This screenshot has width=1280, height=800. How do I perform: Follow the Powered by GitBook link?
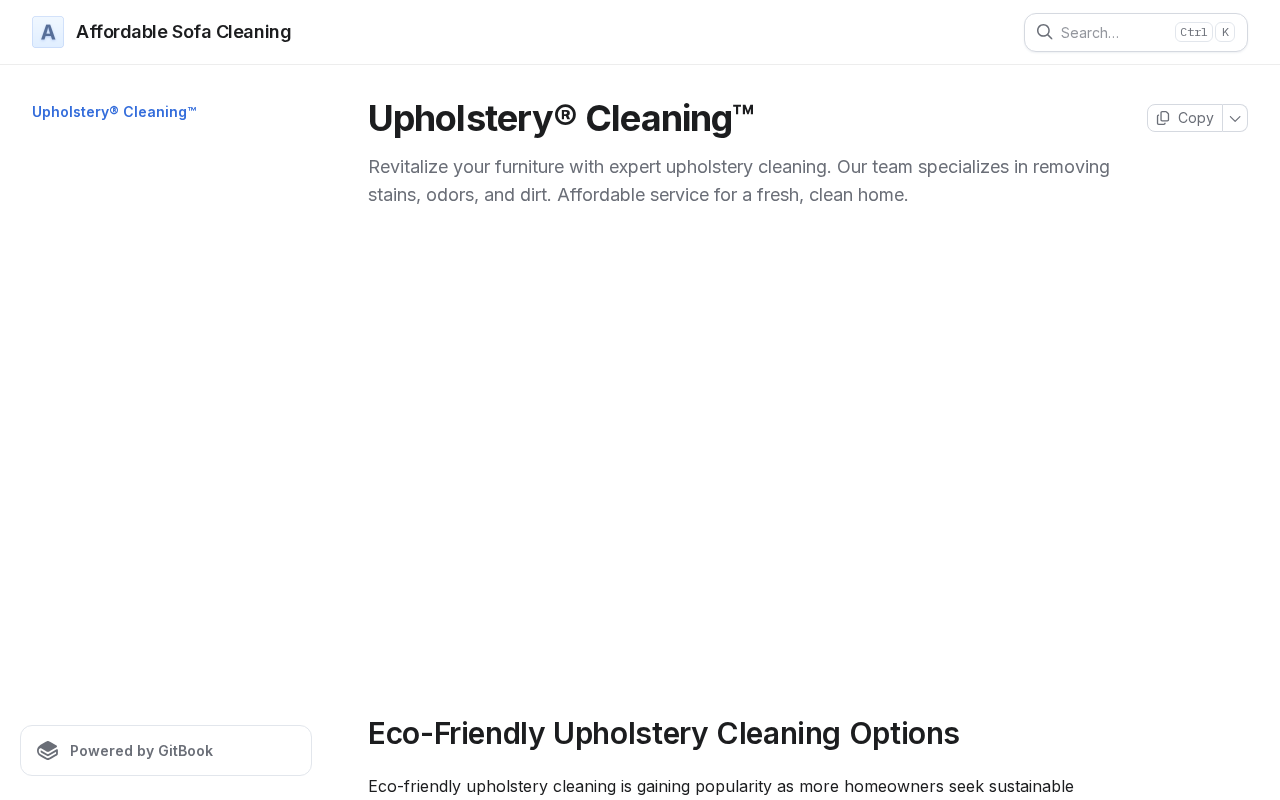(x=166, y=751)
